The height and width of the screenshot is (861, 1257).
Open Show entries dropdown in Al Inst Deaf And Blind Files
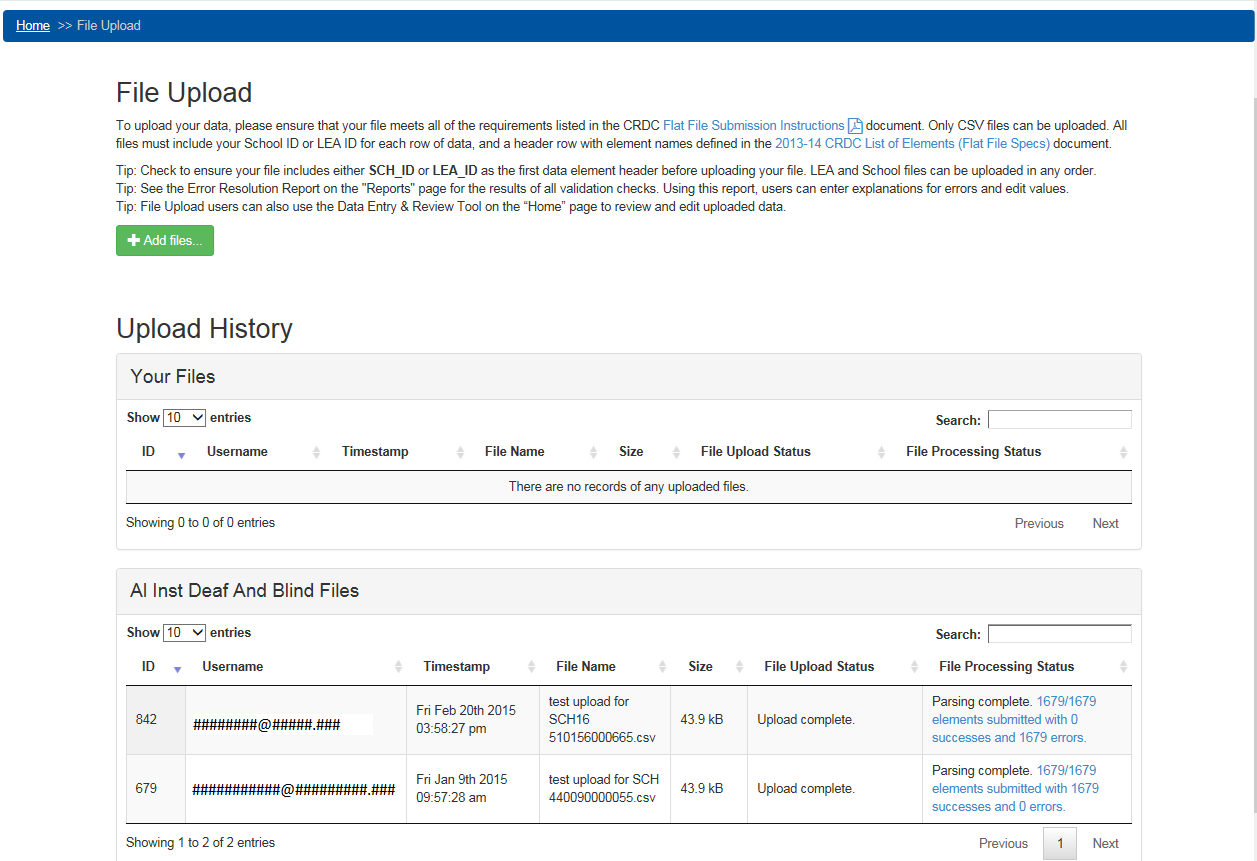coord(184,633)
